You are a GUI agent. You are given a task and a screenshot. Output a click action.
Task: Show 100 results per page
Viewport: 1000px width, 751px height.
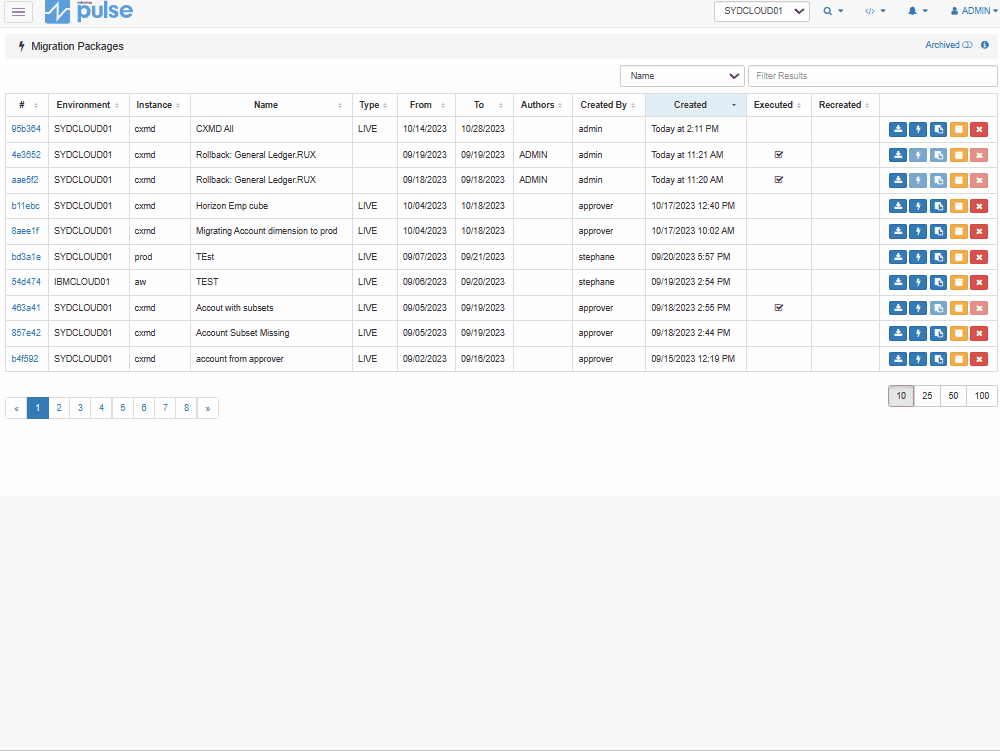pos(982,396)
